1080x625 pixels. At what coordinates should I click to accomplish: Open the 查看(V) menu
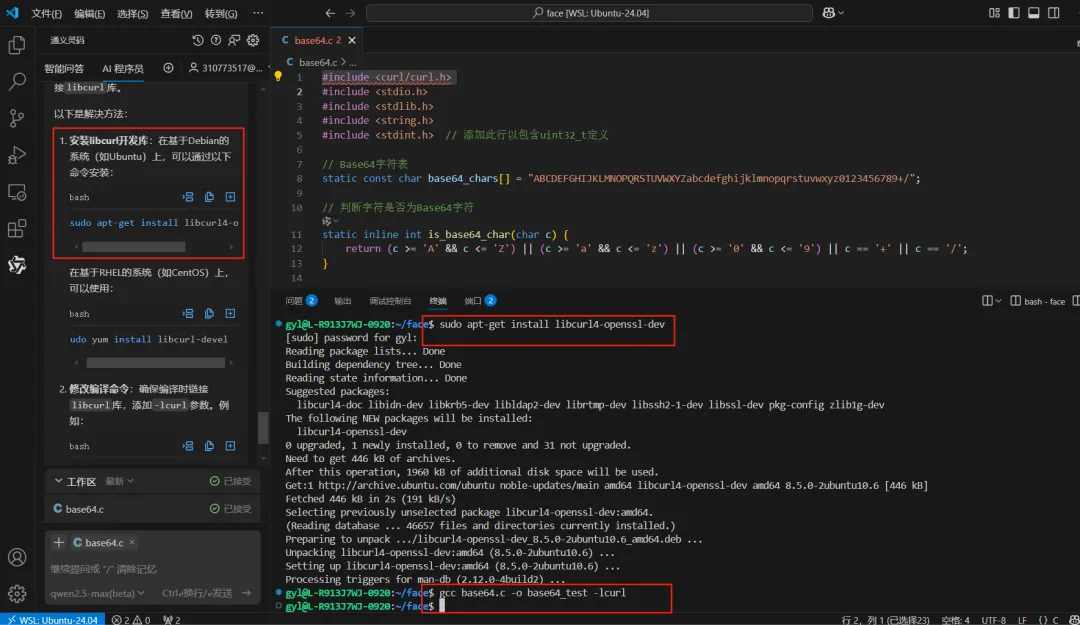coord(176,14)
